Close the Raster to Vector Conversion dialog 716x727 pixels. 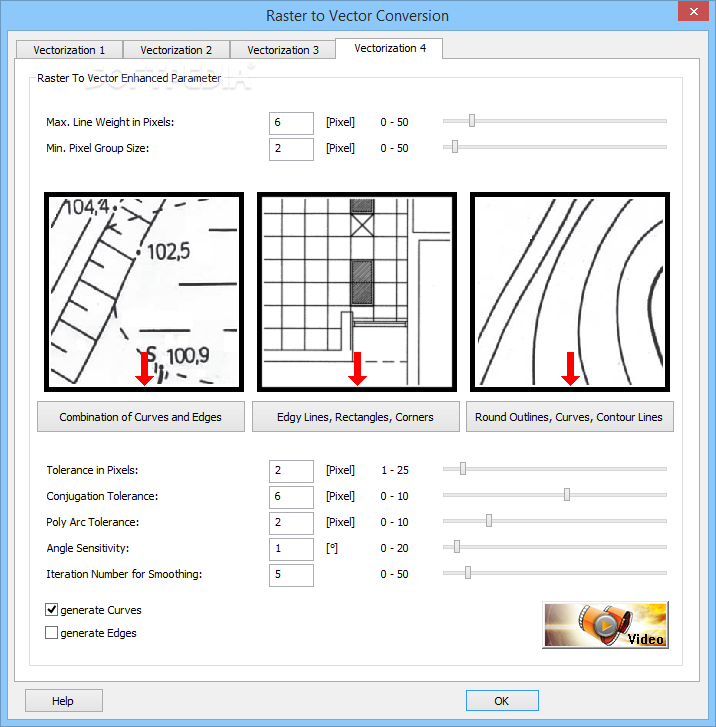tap(693, 11)
